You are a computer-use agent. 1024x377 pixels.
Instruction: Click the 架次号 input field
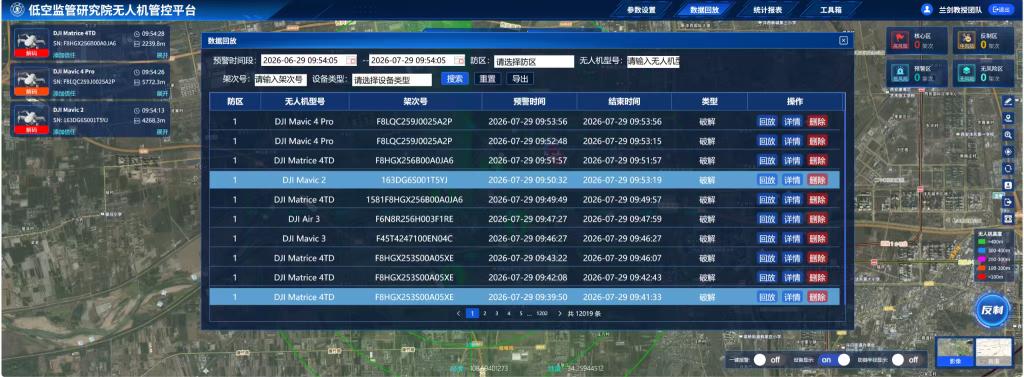(x=280, y=80)
